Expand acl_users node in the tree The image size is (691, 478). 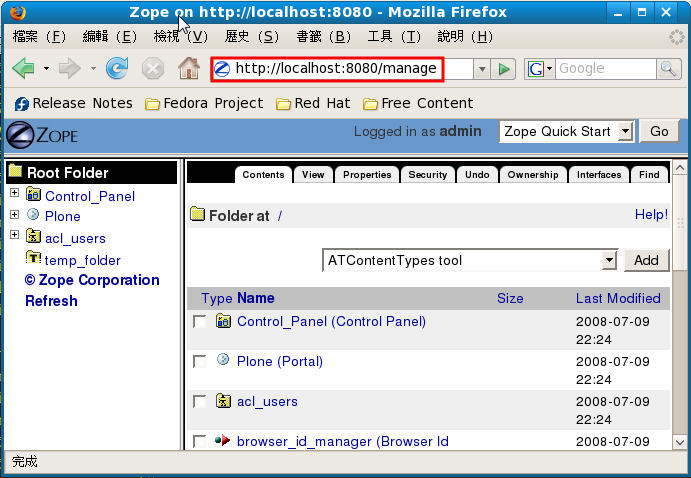click(x=15, y=234)
